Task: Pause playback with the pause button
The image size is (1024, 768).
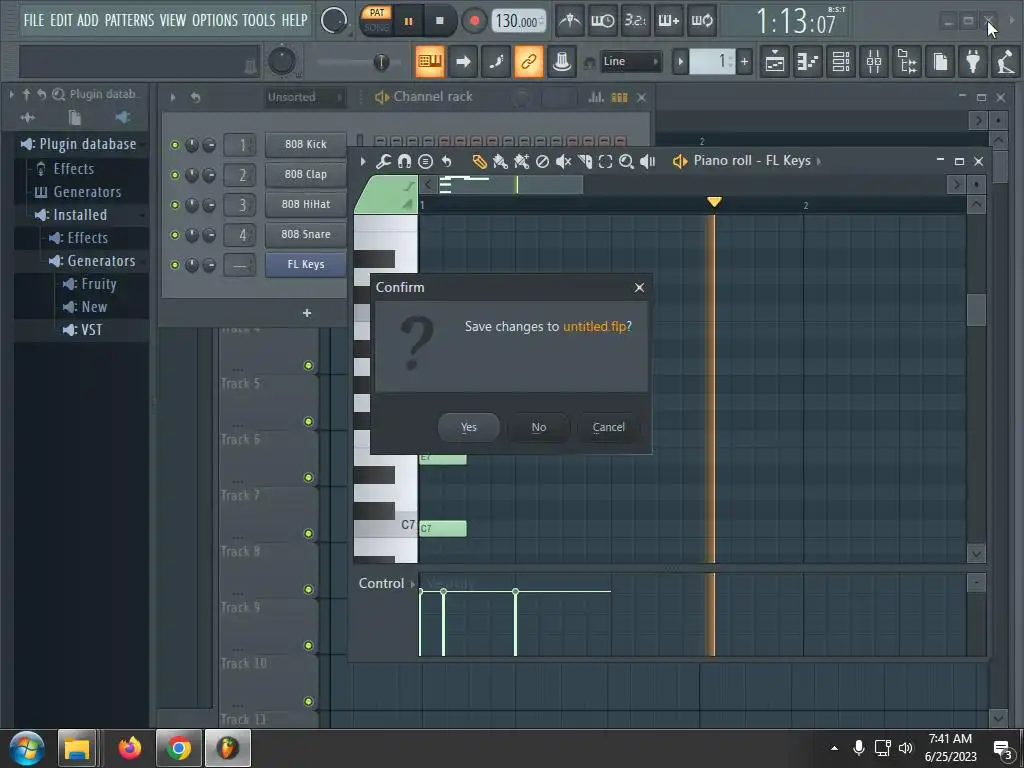Action: click(408, 21)
